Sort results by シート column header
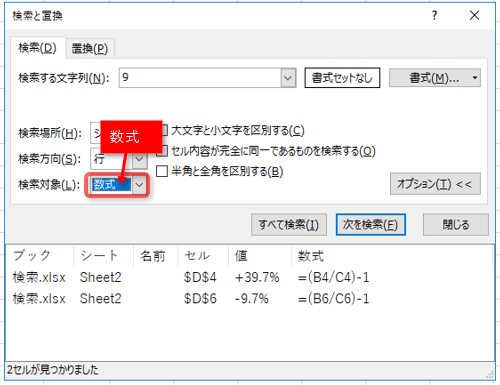Viewport: 500px width, 385px height. click(x=103, y=256)
